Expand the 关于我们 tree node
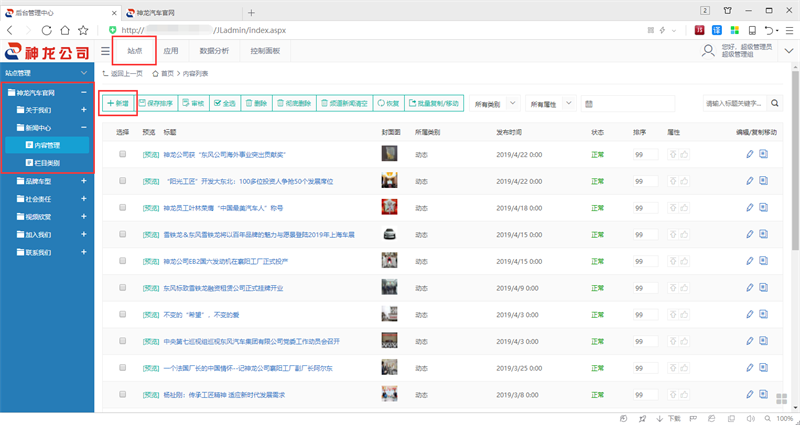 [84, 110]
